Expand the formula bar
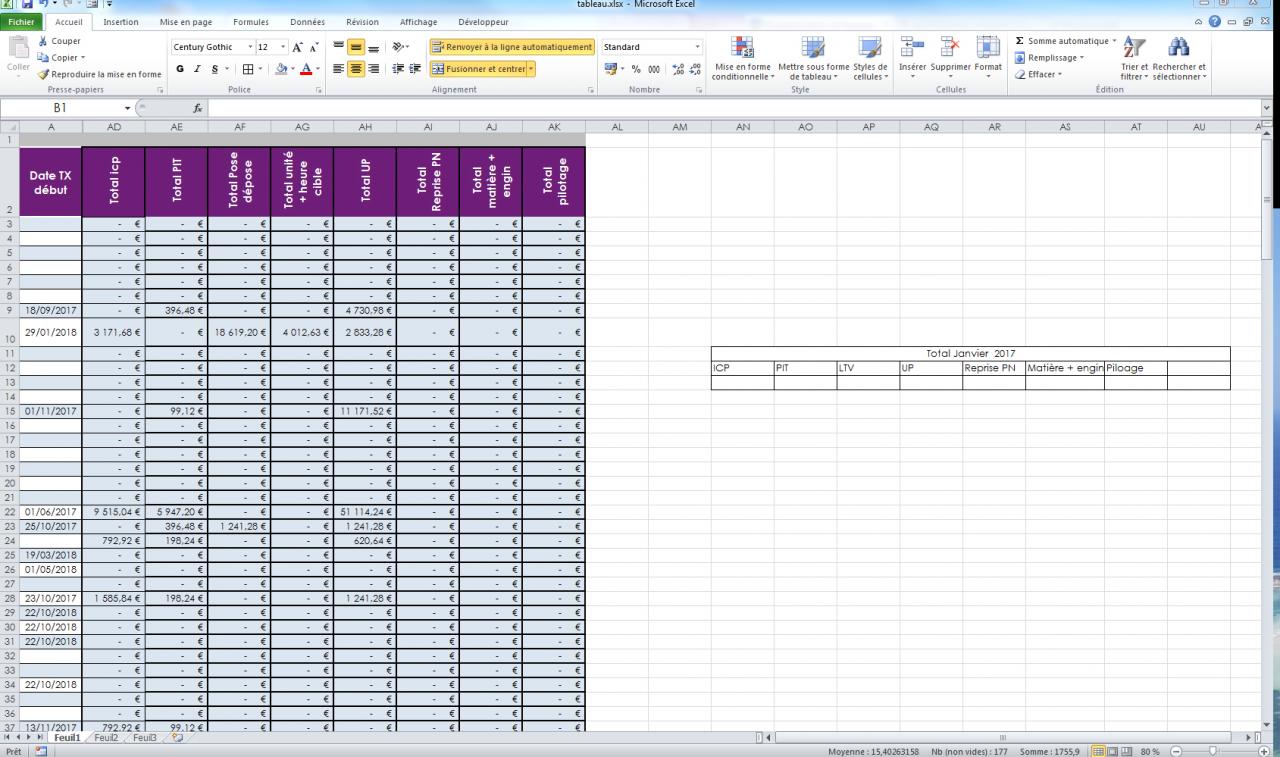Screen dimensions: 1280x757 click(1269, 107)
